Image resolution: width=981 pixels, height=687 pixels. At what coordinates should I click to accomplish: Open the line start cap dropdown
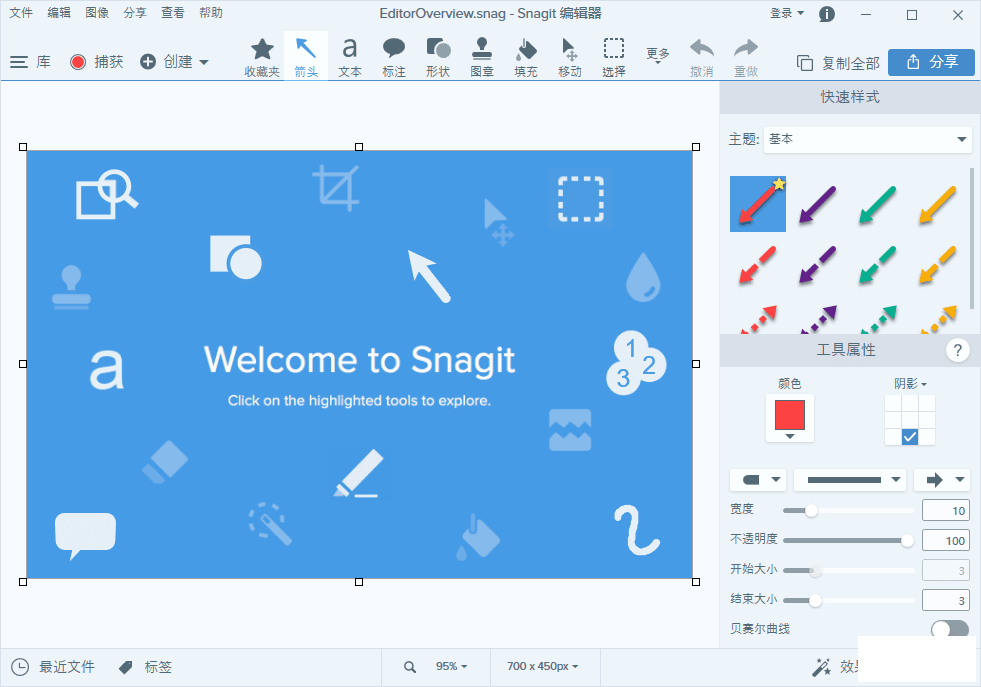pos(758,480)
